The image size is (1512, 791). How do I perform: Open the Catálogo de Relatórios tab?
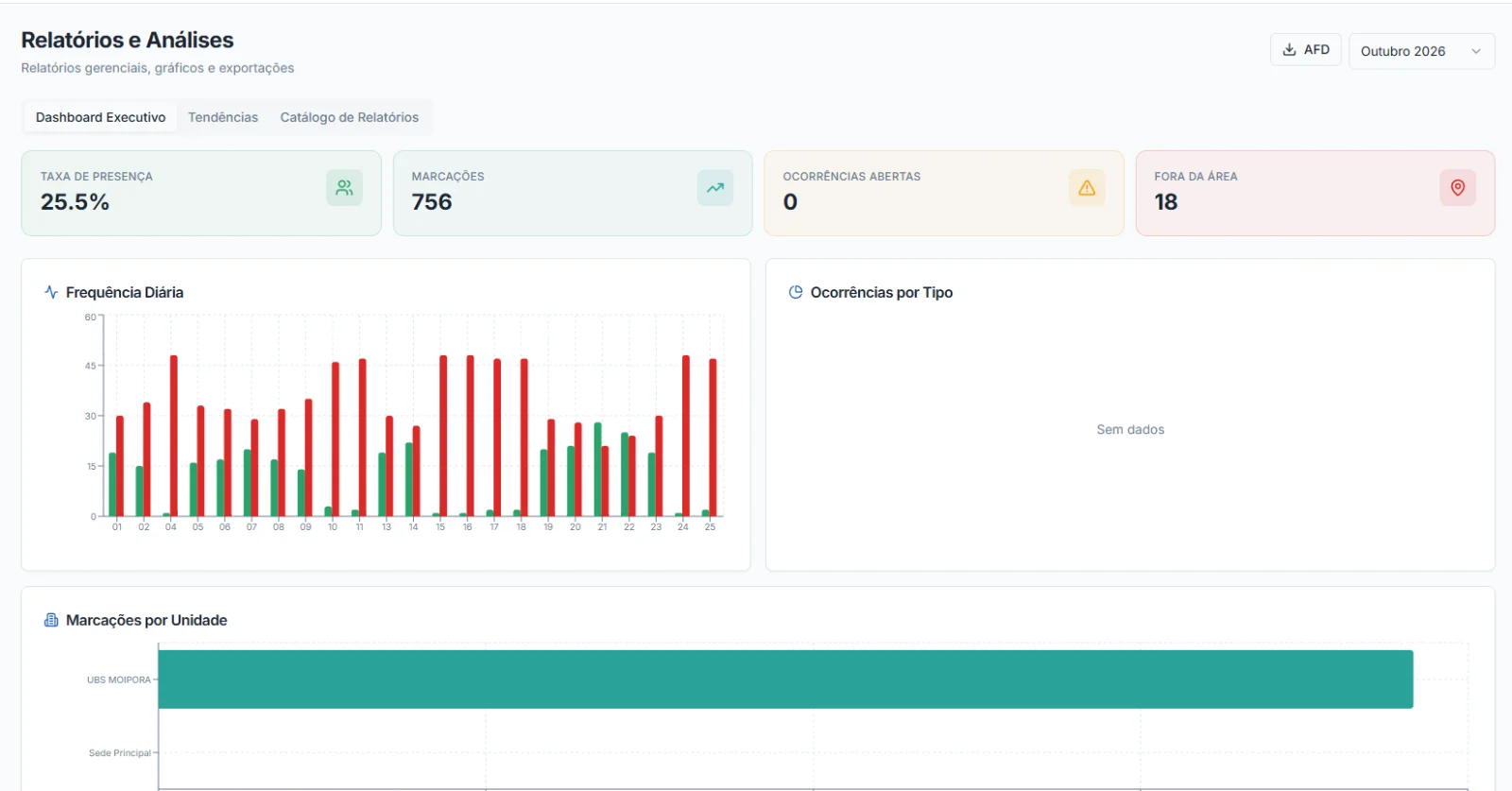pos(350,117)
